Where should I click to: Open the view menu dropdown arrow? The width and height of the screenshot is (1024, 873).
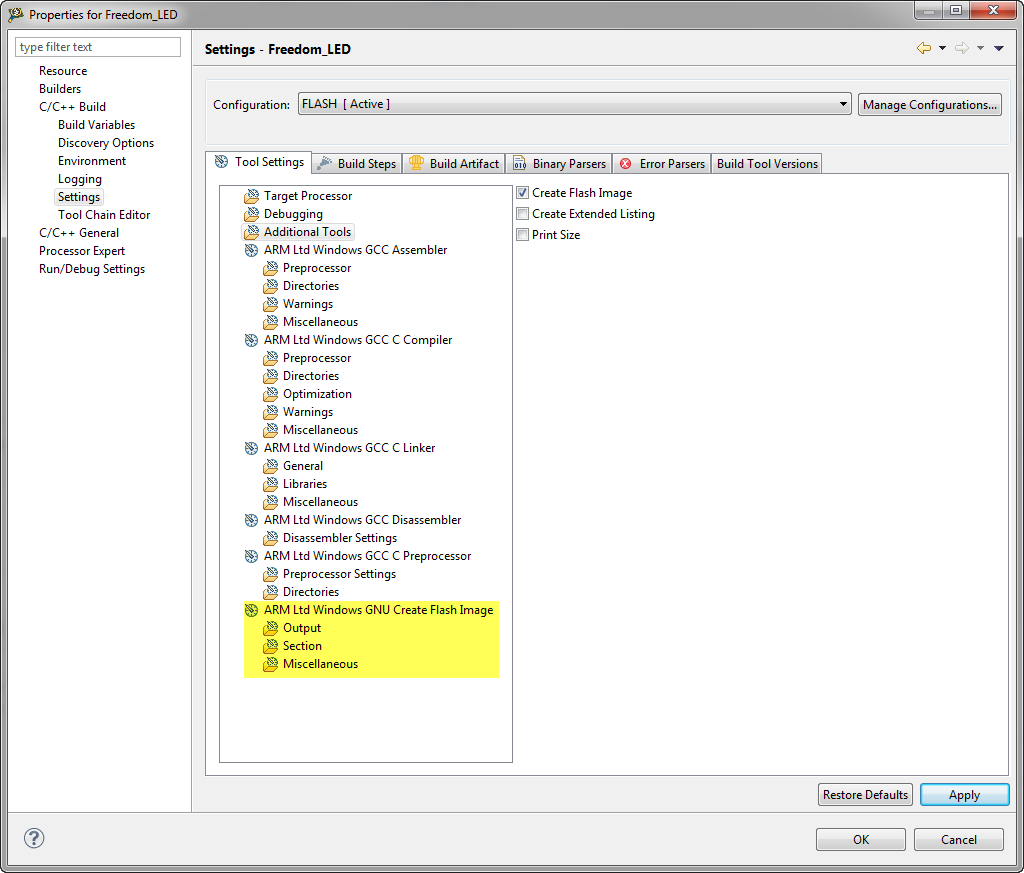pos(999,49)
